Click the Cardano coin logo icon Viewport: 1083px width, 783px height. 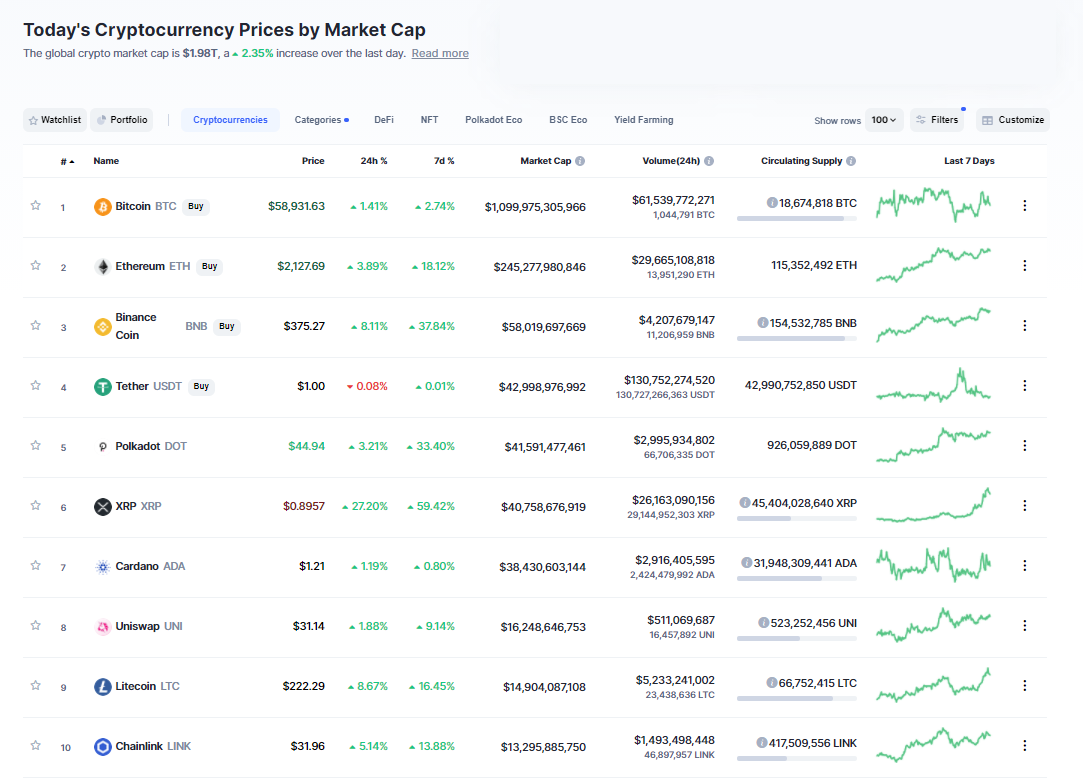[x=102, y=567]
